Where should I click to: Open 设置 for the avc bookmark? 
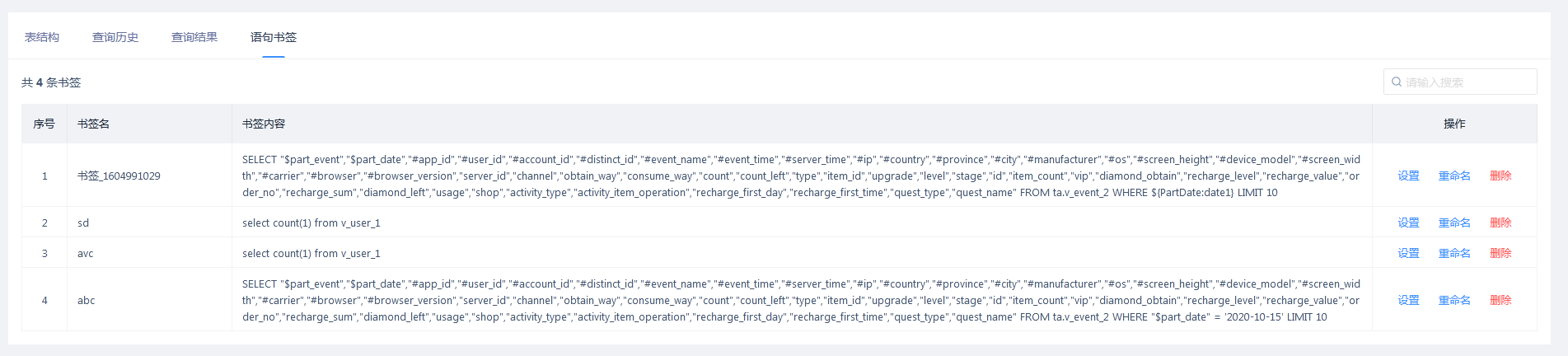tap(1408, 253)
